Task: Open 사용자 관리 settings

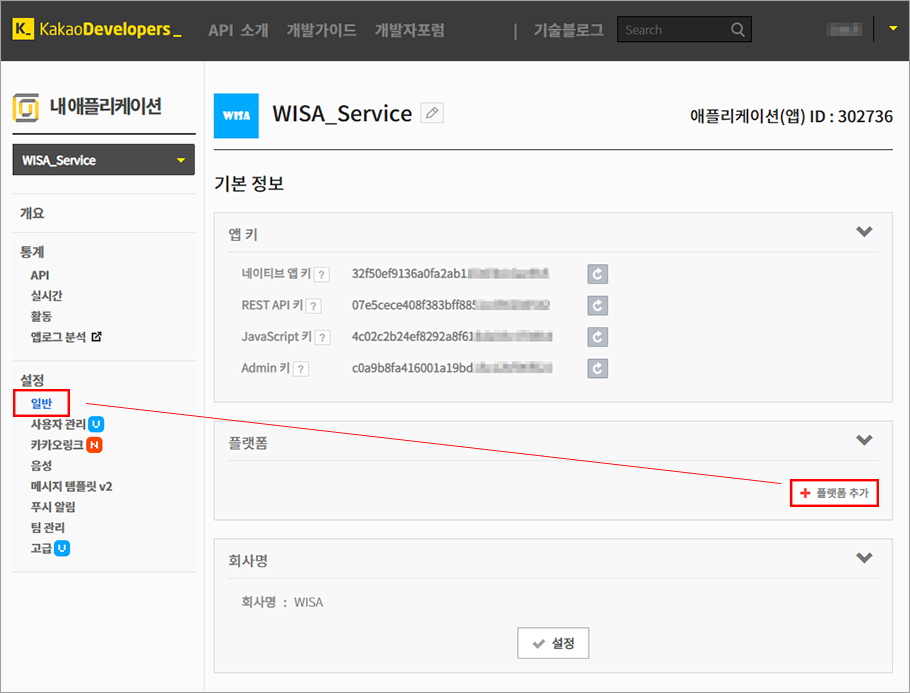Action: click(x=58, y=424)
